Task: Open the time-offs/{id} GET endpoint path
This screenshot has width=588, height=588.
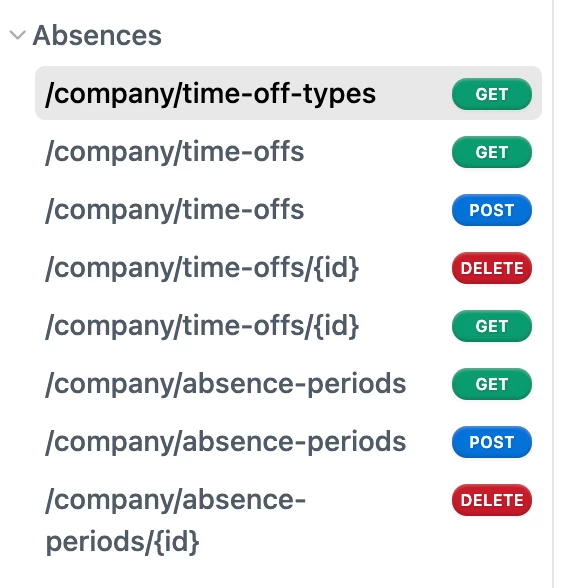Action: coord(202,326)
